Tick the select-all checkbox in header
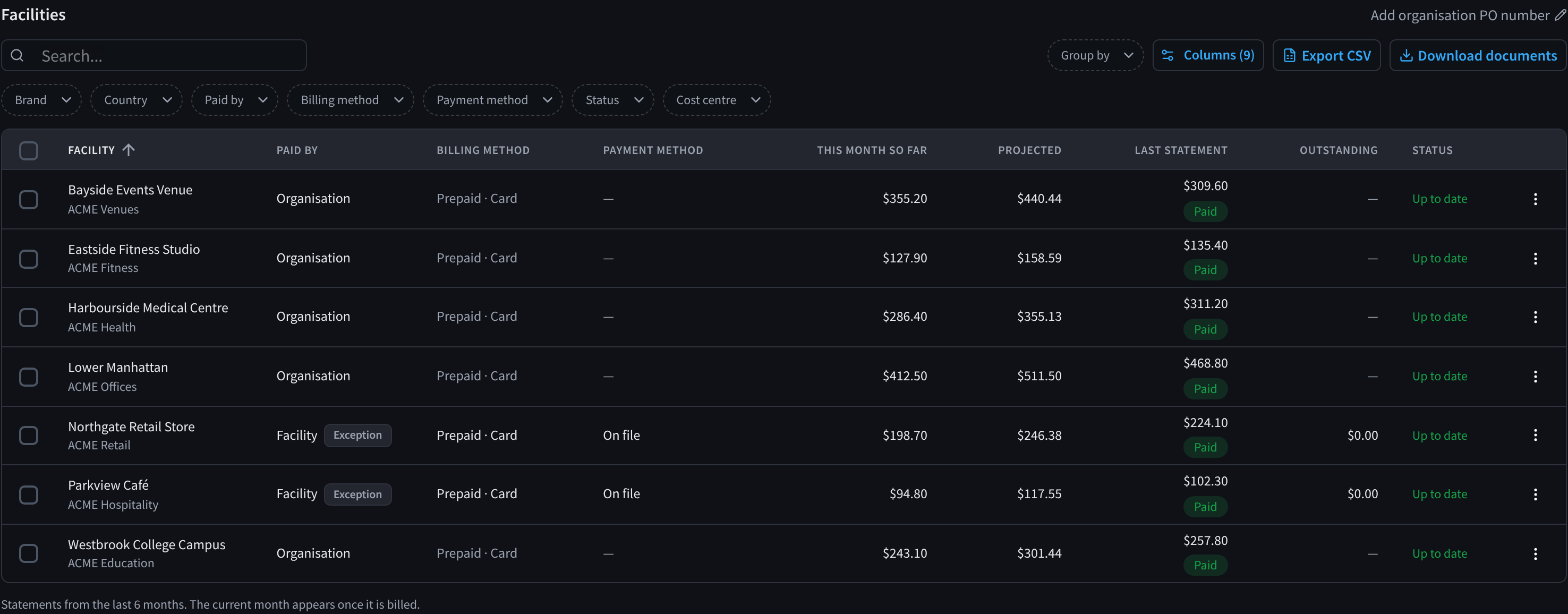 point(29,150)
